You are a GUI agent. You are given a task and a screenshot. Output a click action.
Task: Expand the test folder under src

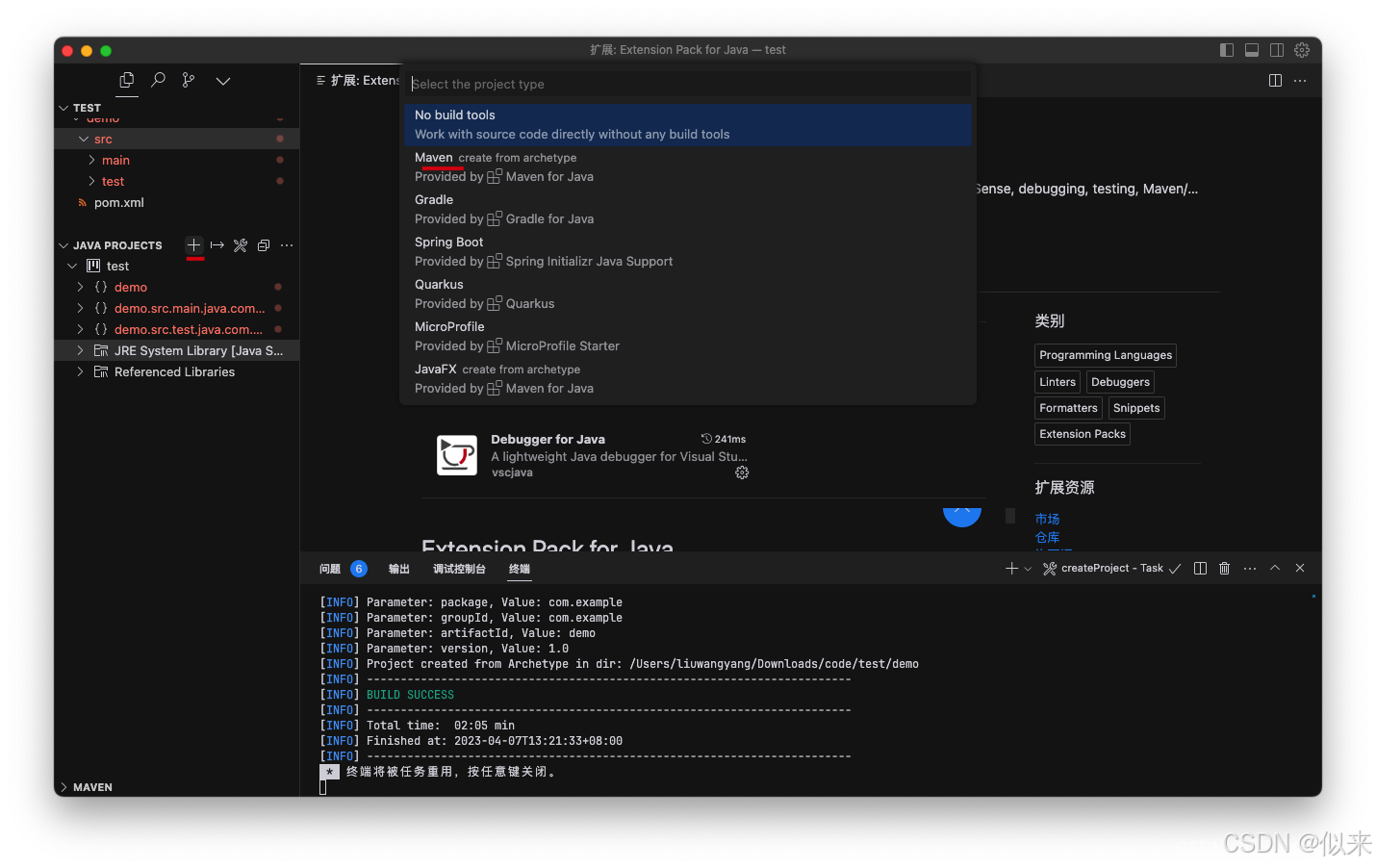[176, 182]
